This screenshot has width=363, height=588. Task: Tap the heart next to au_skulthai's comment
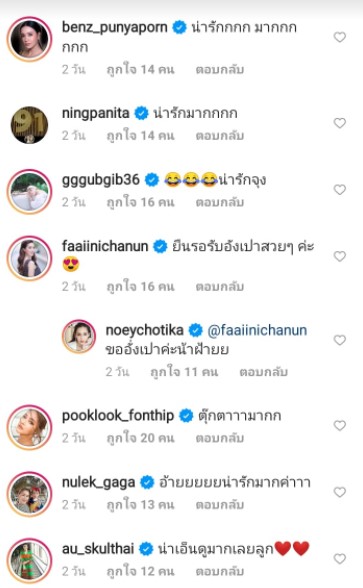point(340,559)
